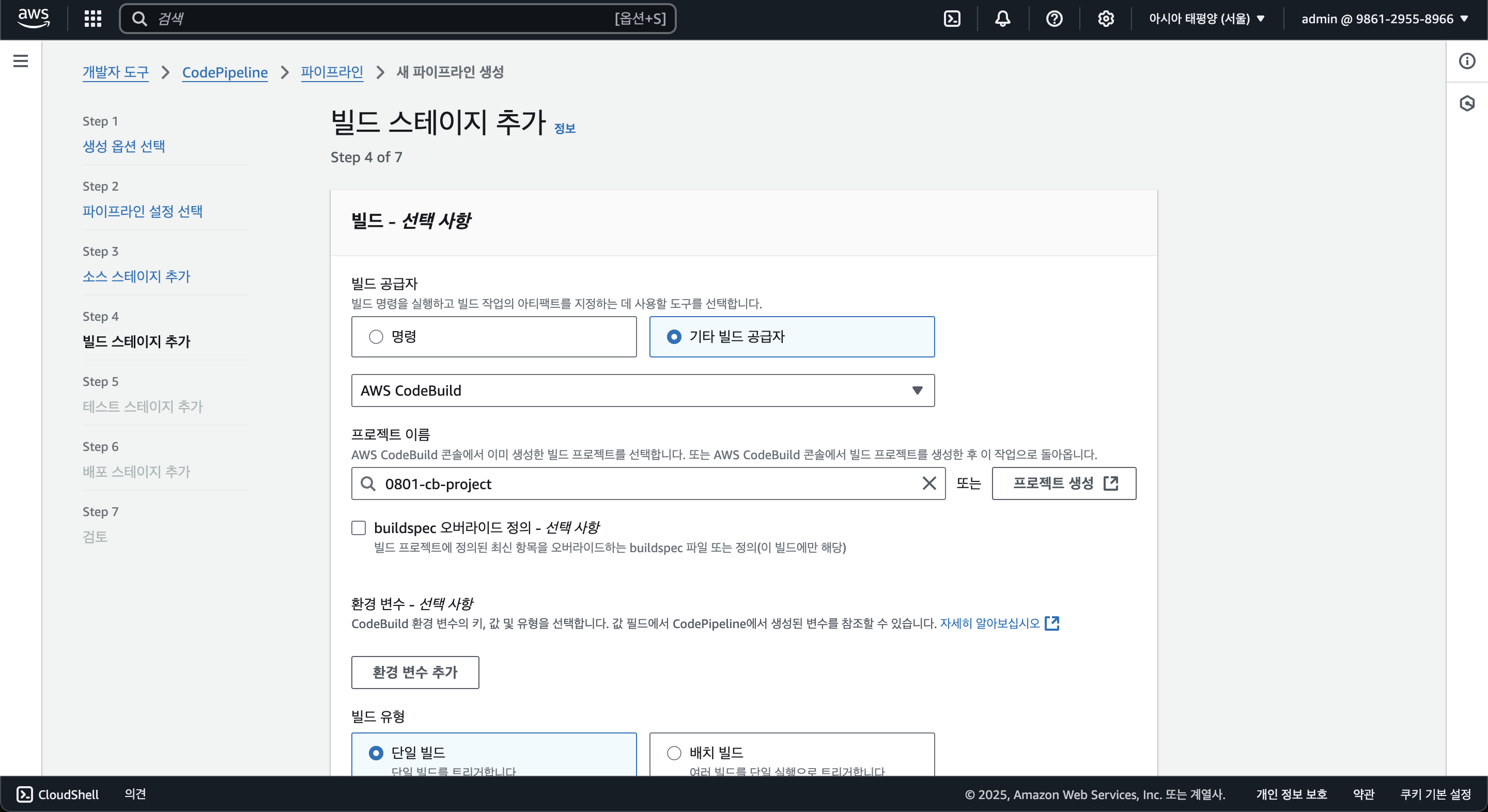Screen dimensions: 1488x812
Task: Focus the top 검색 search field
Action: coord(381,19)
